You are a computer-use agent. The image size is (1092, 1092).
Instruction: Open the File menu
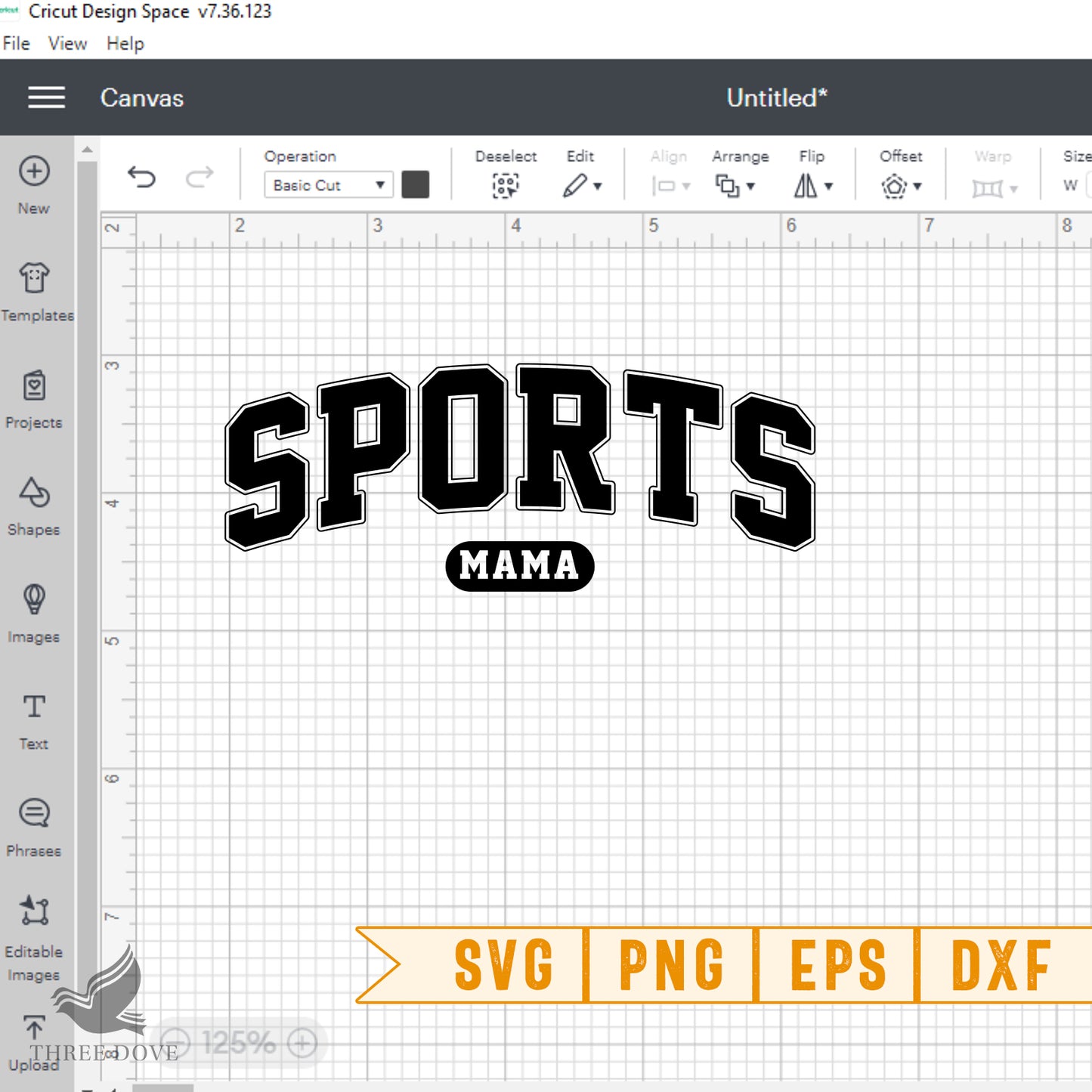pos(16,44)
